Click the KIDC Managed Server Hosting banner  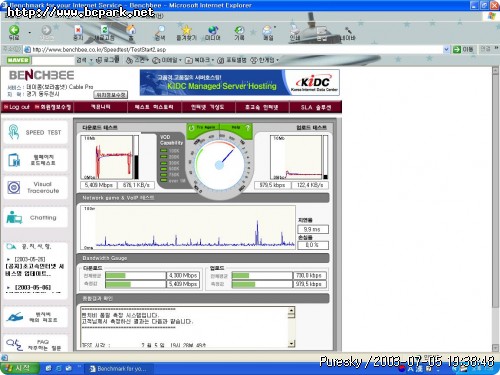240,82
